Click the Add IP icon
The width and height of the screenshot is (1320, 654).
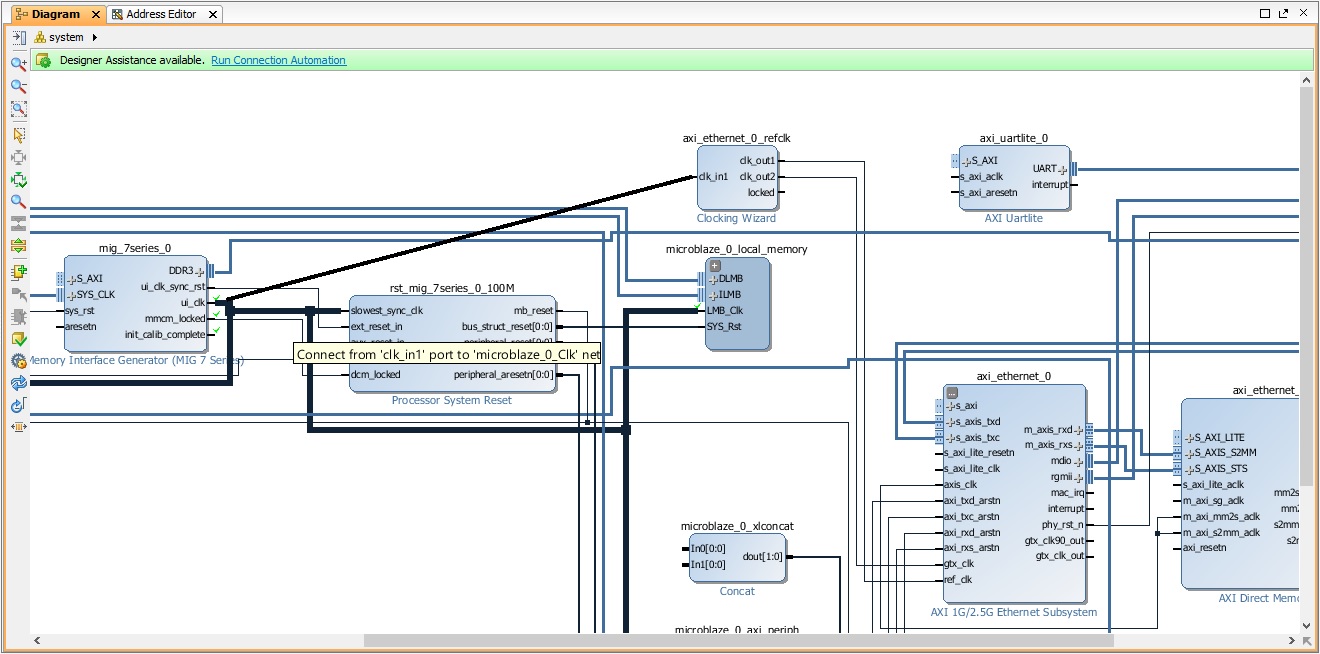[18, 272]
